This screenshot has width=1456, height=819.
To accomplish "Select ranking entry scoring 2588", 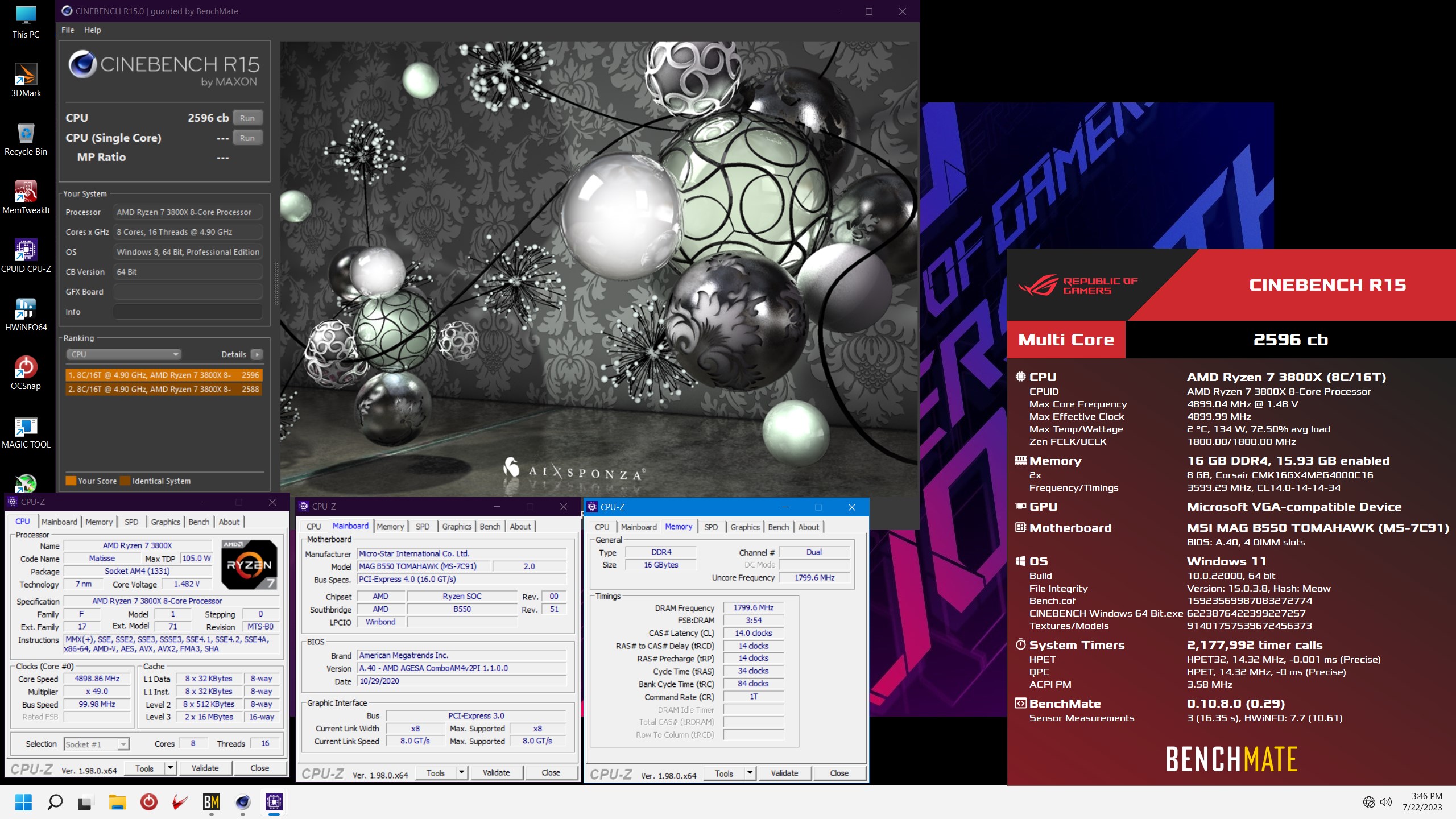I will point(164,390).
